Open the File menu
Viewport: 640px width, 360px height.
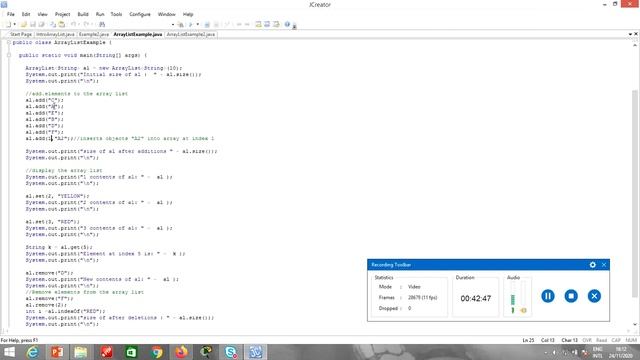tap(11, 14)
